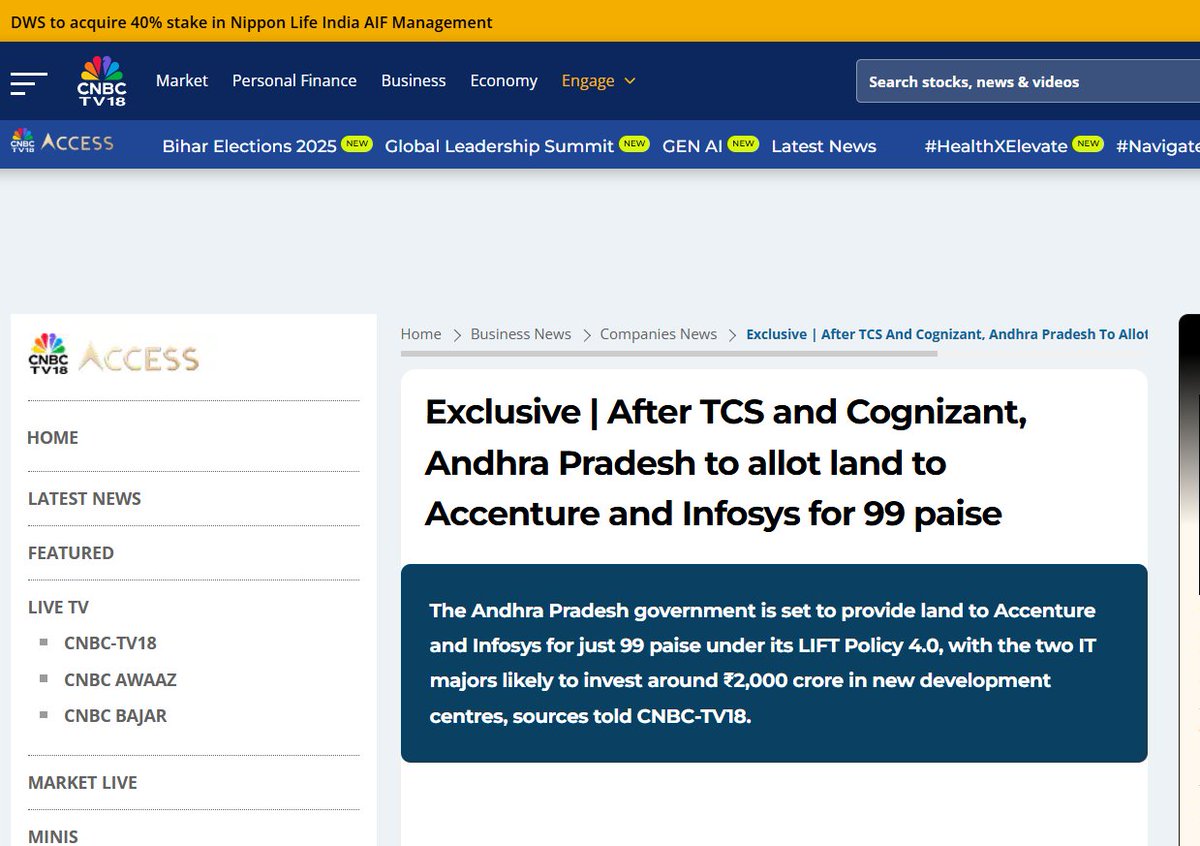Open the Market menu
Screen dimensions: 1200x846
coord(182,81)
